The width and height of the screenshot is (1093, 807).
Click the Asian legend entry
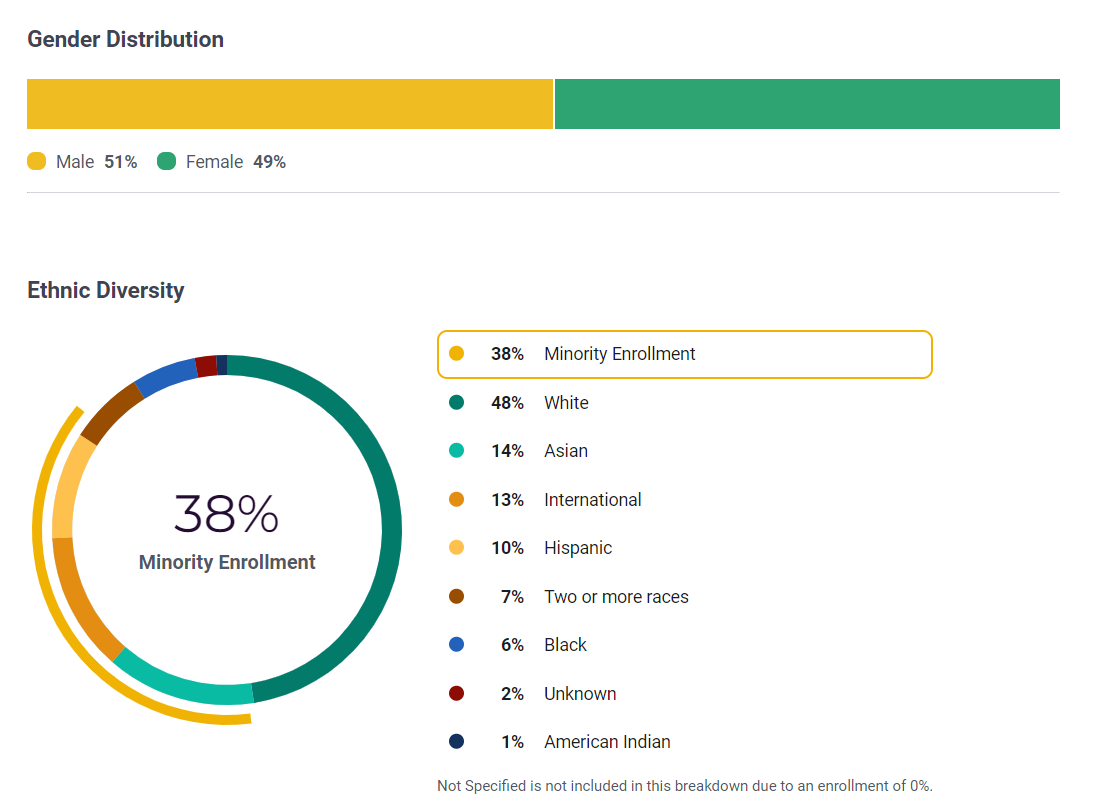tap(565, 451)
